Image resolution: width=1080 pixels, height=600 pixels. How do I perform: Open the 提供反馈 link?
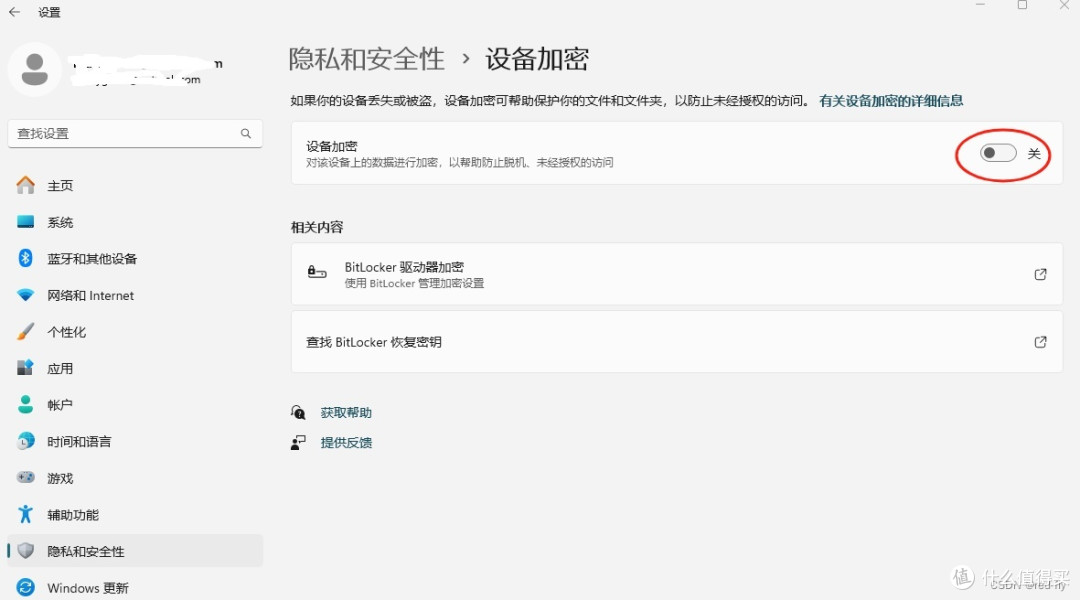tap(346, 442)
